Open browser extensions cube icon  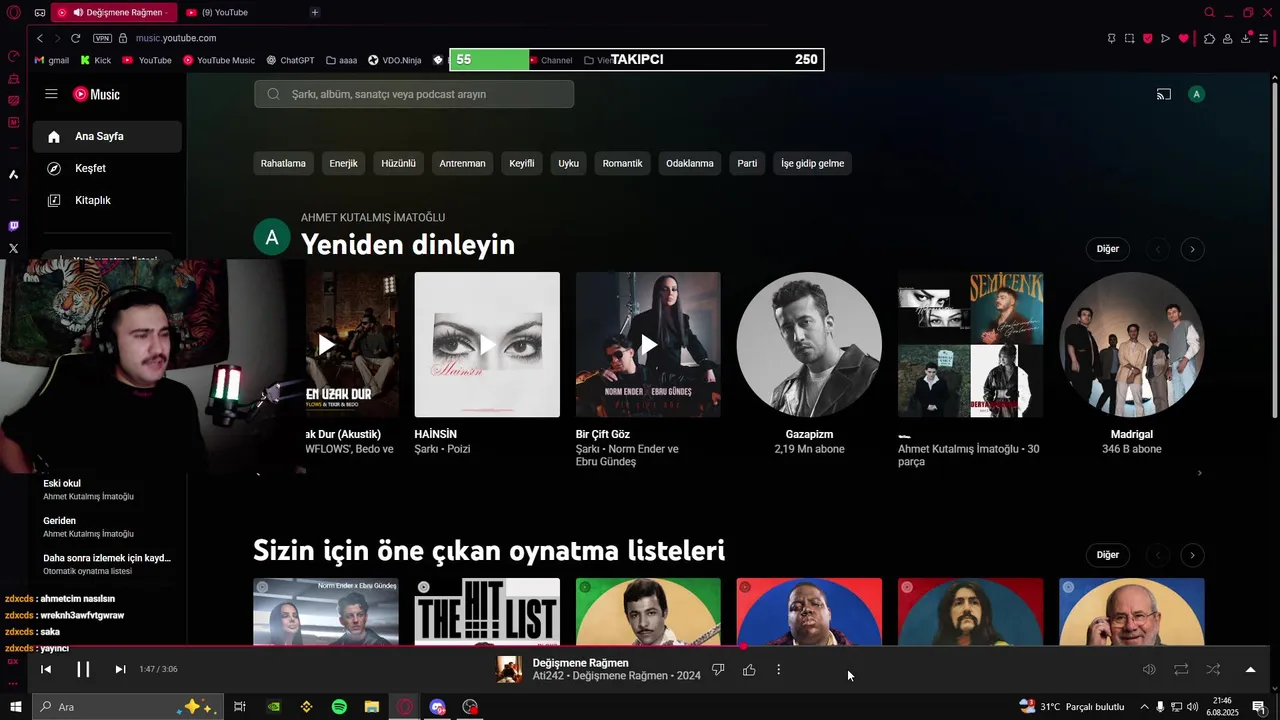point(1209,38)
